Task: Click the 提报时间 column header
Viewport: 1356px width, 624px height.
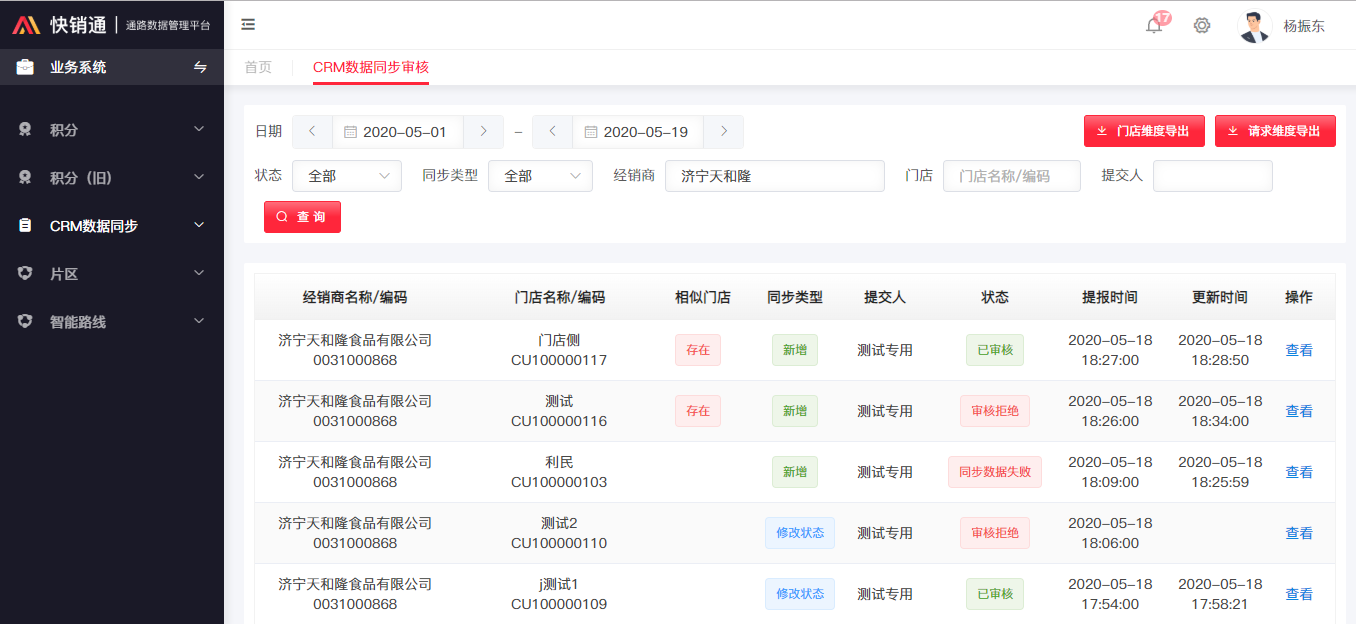Action: coord(1110,297)
